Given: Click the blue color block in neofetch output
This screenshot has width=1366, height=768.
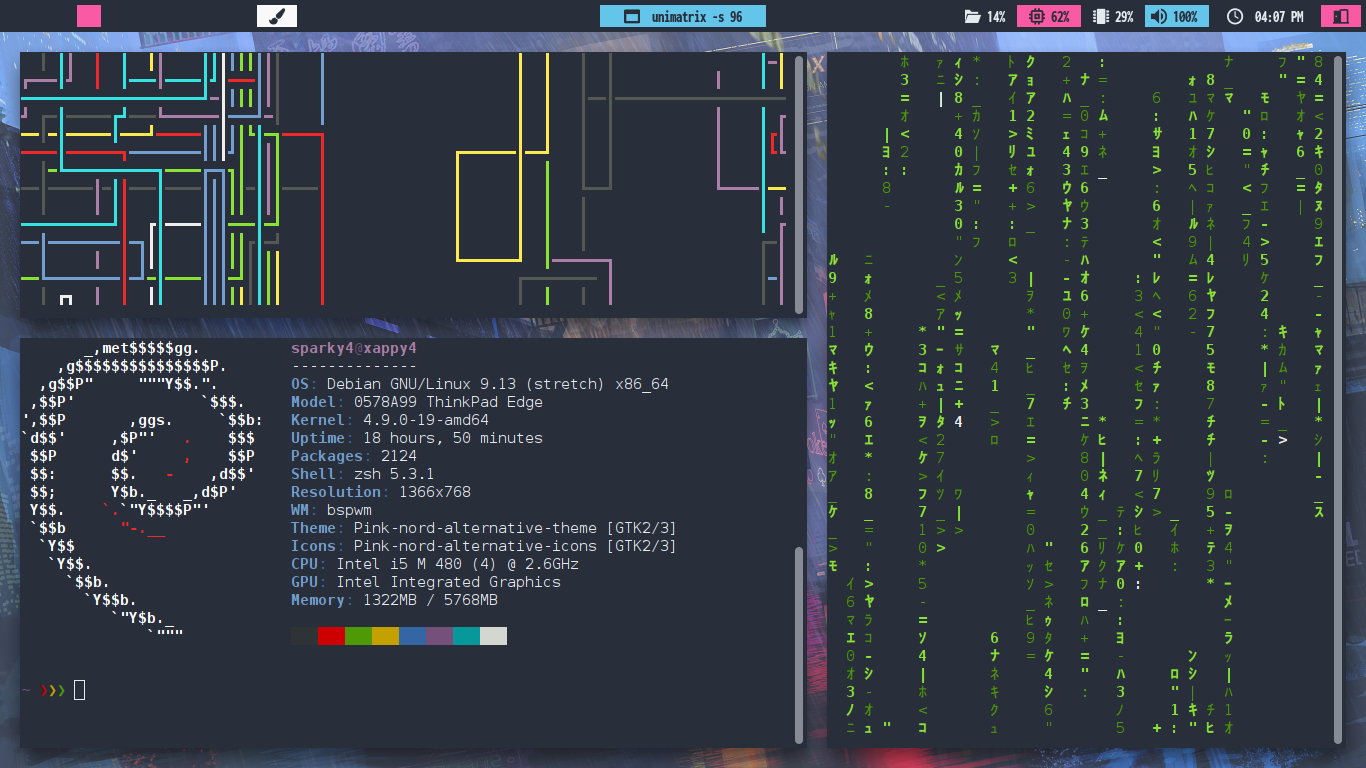Looking at the screenshot, I should pyautogui.click(x=412, y=636).
